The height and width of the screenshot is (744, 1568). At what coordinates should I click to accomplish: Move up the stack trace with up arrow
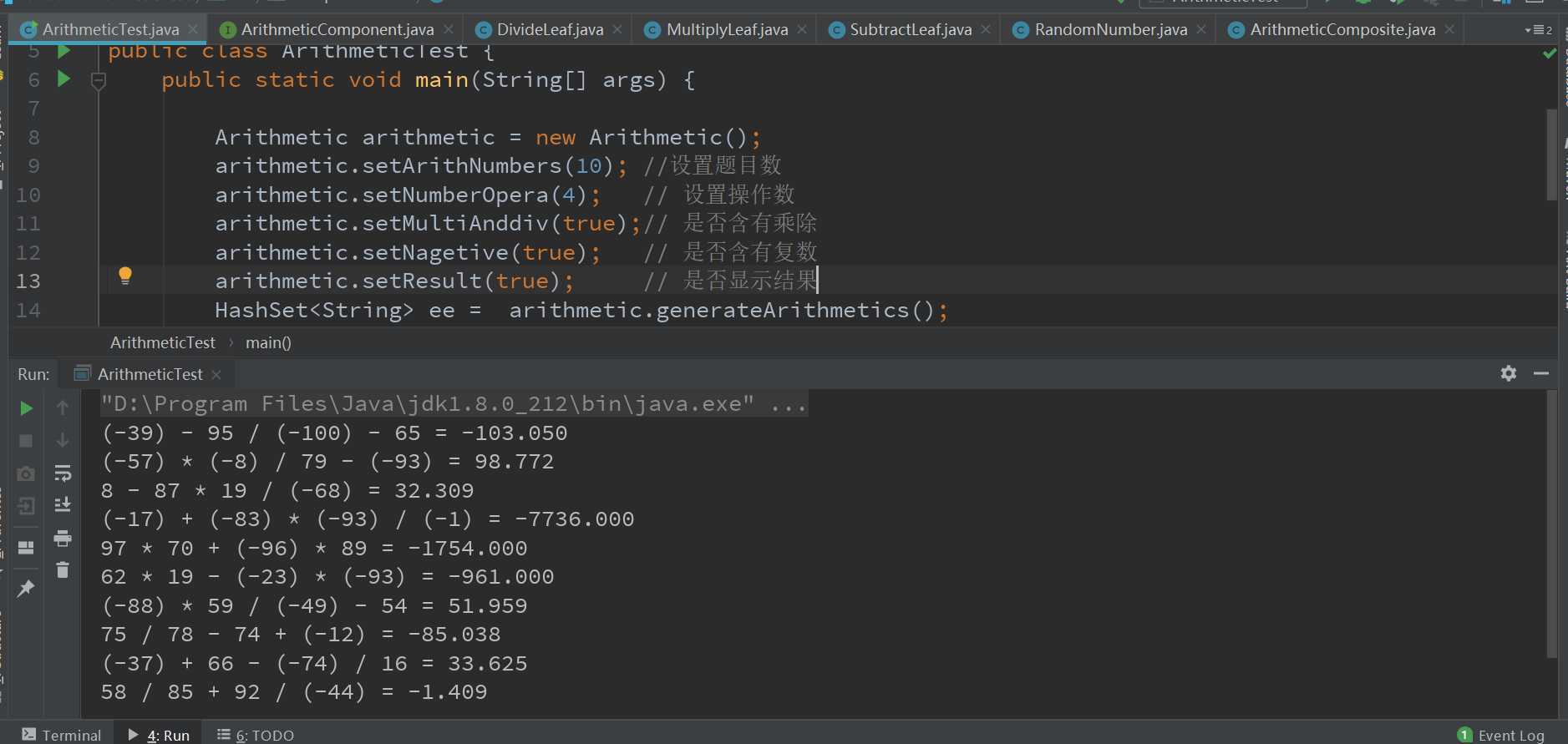[x=63, y=407]
